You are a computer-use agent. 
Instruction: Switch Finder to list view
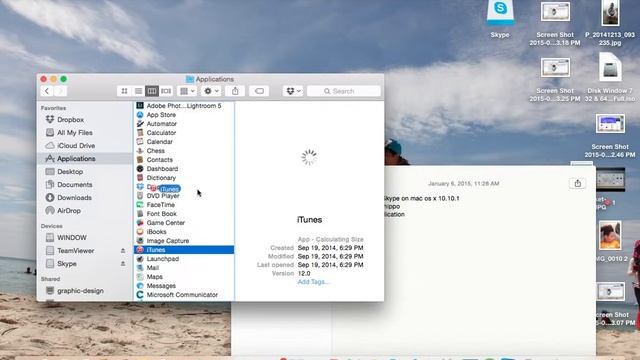click(138, 91)
